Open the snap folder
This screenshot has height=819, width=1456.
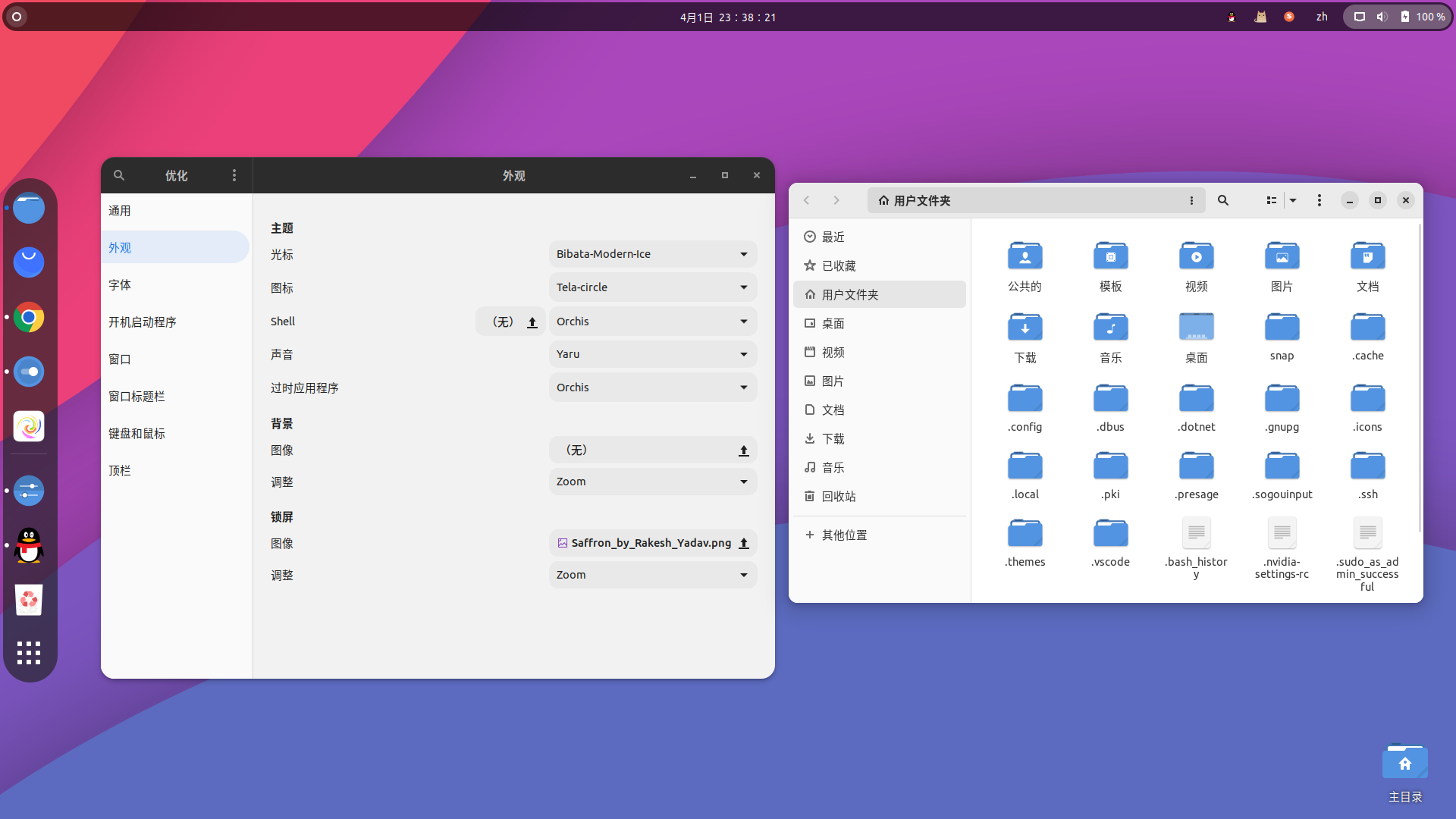click(x=1282, y=328)
